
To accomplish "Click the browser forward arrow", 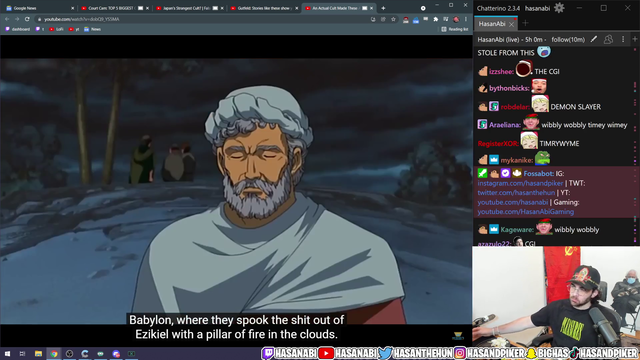I will click(17, 19).
